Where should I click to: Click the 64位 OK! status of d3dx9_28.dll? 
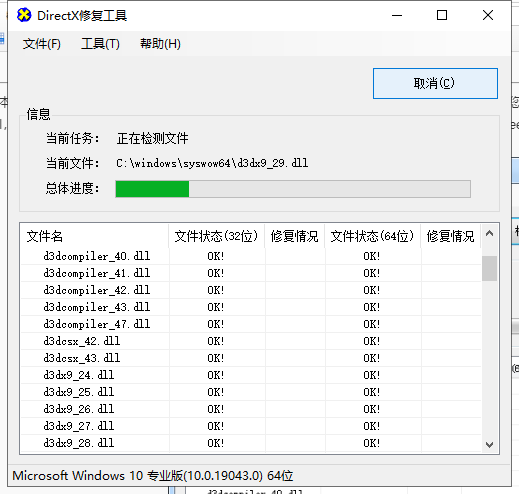click(371, 443)
